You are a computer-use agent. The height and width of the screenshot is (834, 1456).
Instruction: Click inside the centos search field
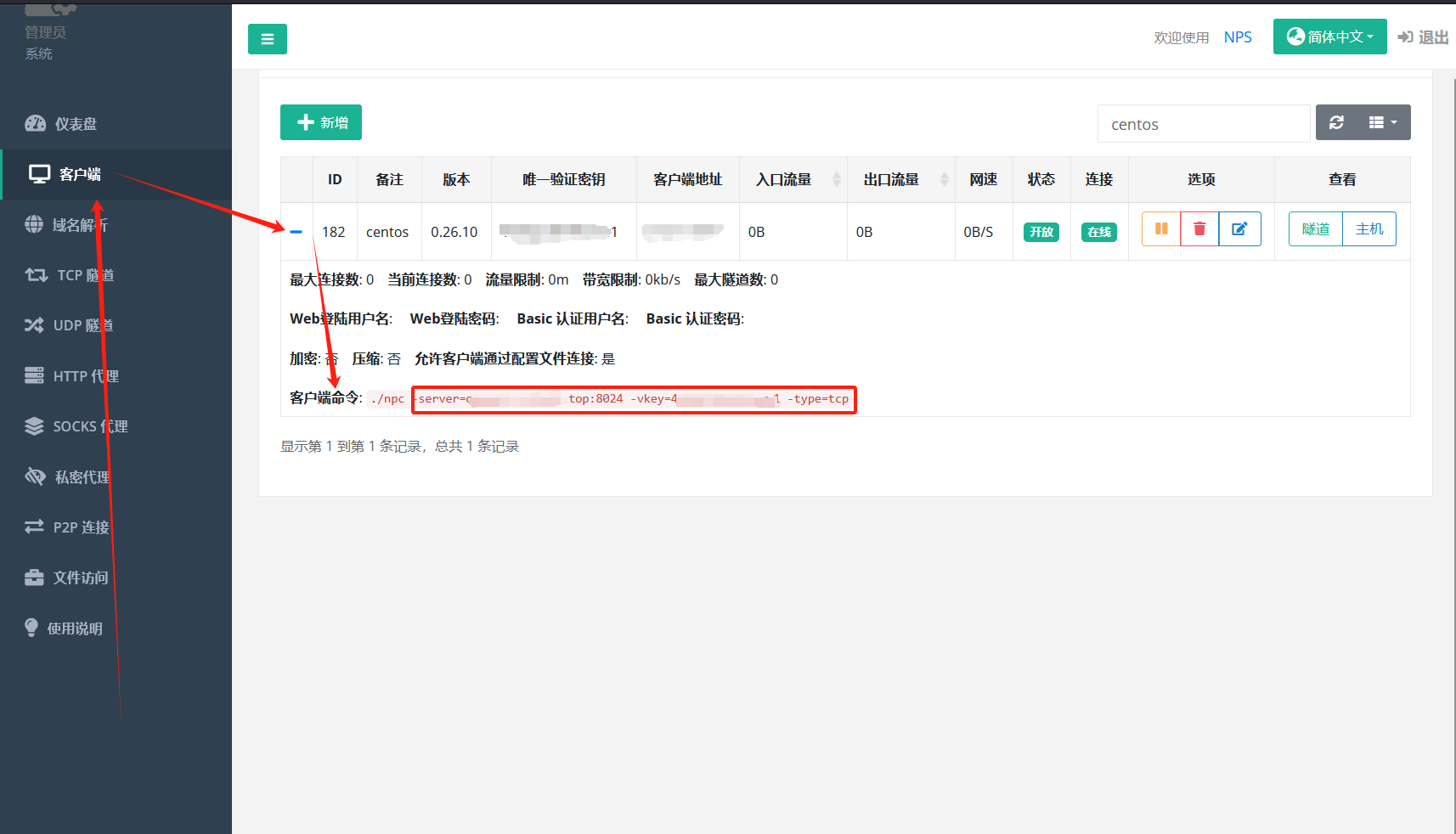pyautogui.click(x=1203, y=123)
